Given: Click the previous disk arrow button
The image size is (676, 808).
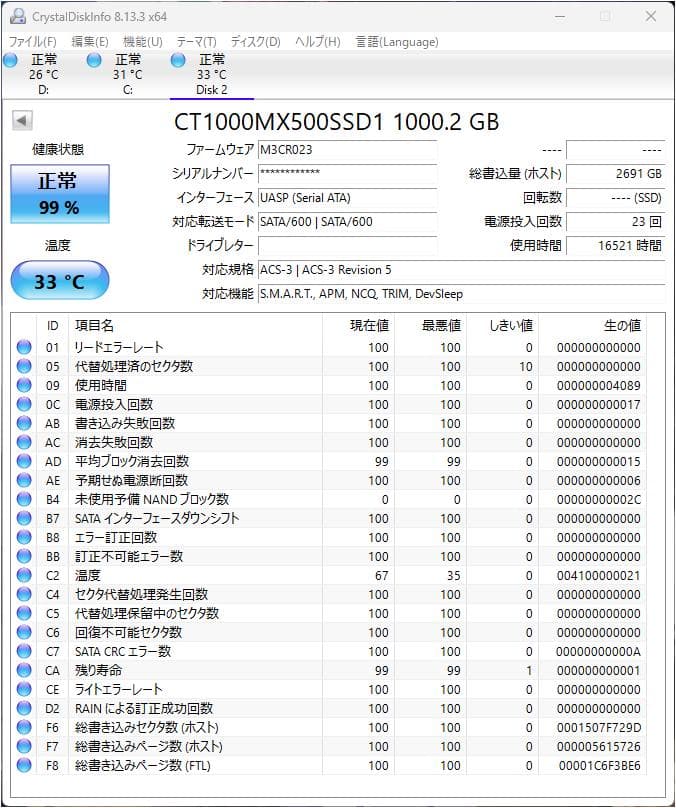Looking at the screenshot, I should coord(22,121).
